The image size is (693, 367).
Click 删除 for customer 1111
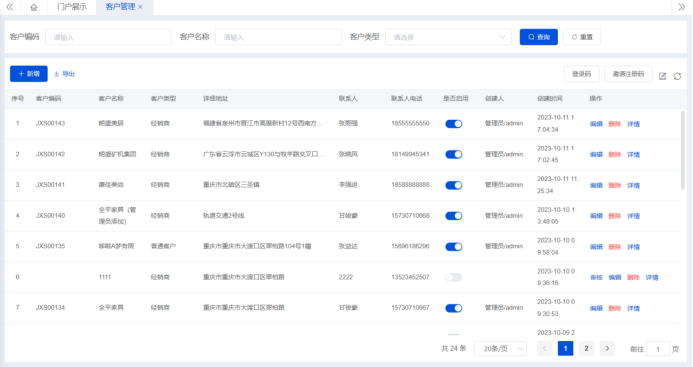[x=633, y=278]
